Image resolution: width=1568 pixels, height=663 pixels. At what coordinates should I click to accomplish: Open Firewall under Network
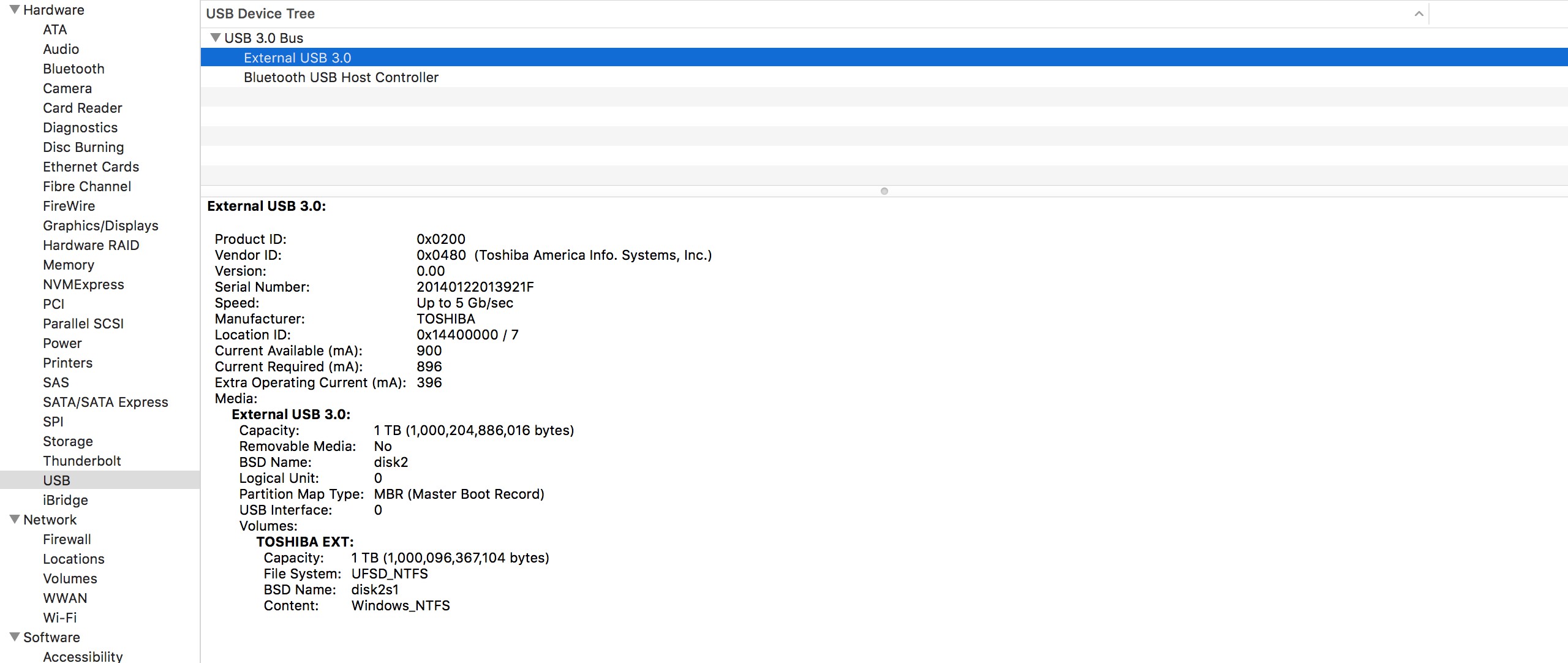67,539
